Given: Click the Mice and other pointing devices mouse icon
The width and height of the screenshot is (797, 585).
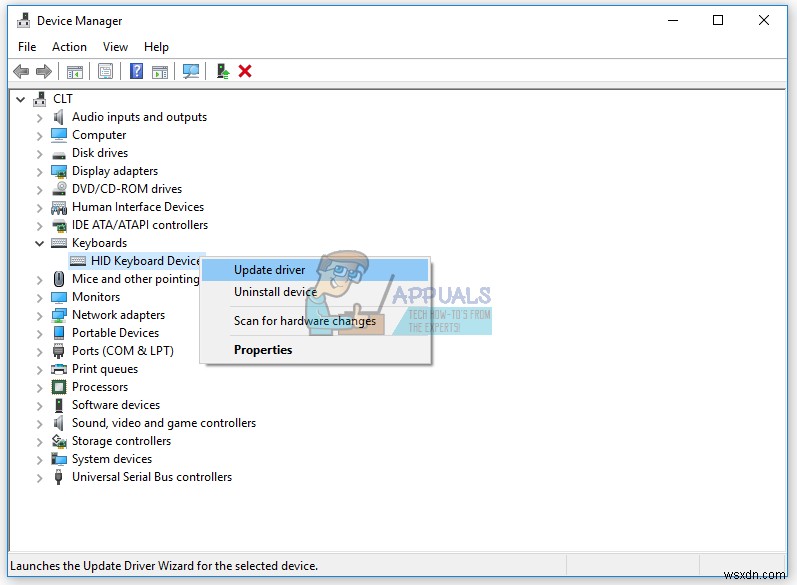Looking at the screenshot, I should click(58, 279).
